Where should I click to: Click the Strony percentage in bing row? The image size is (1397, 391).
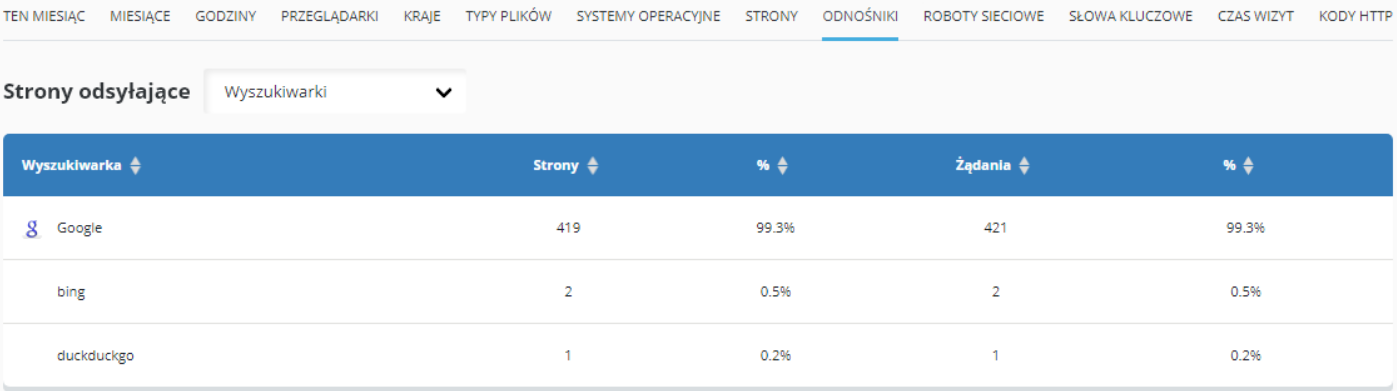pos(775,292)
